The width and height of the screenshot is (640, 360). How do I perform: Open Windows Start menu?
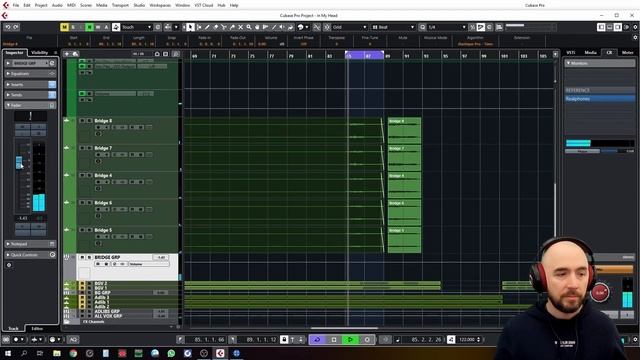point(8,353)
